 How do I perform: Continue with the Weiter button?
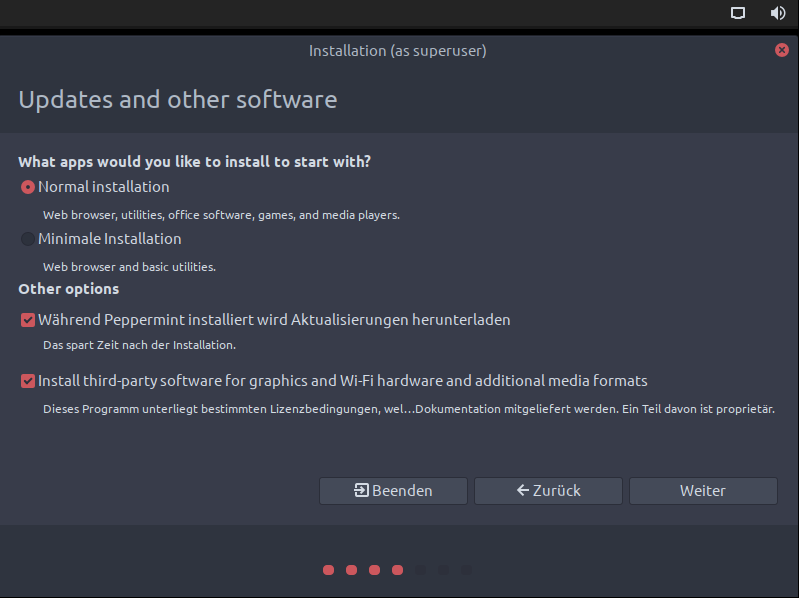703,491
